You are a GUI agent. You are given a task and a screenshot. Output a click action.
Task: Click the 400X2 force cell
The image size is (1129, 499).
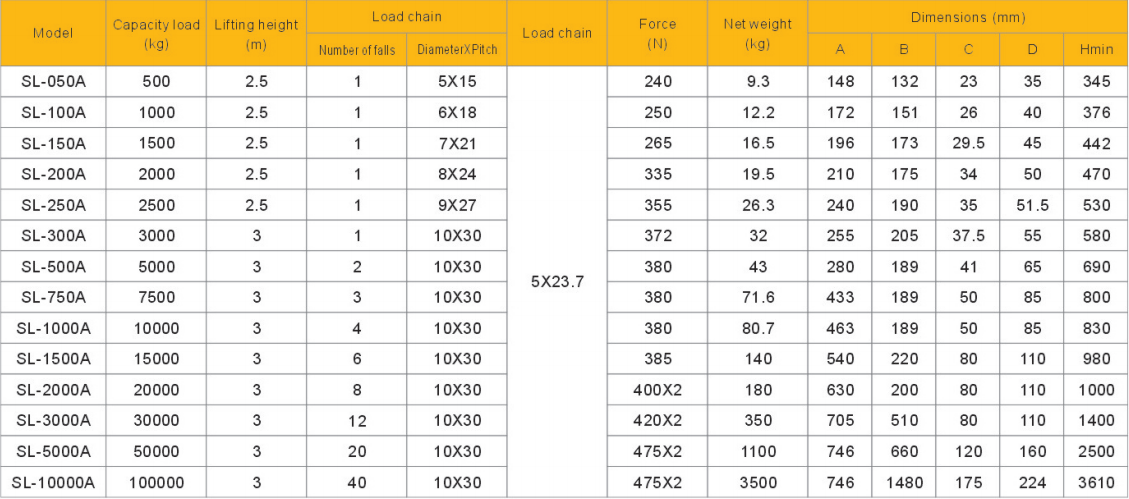[657, 390]
